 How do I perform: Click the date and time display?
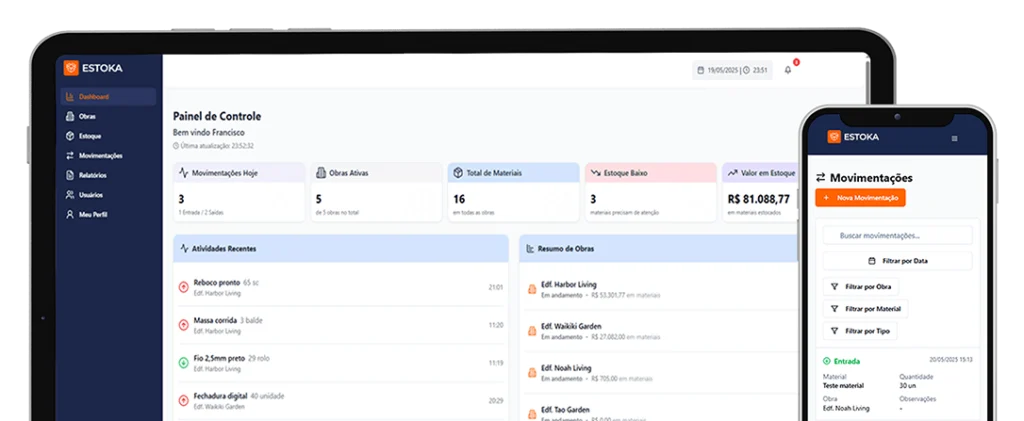[x=732, y=70]
